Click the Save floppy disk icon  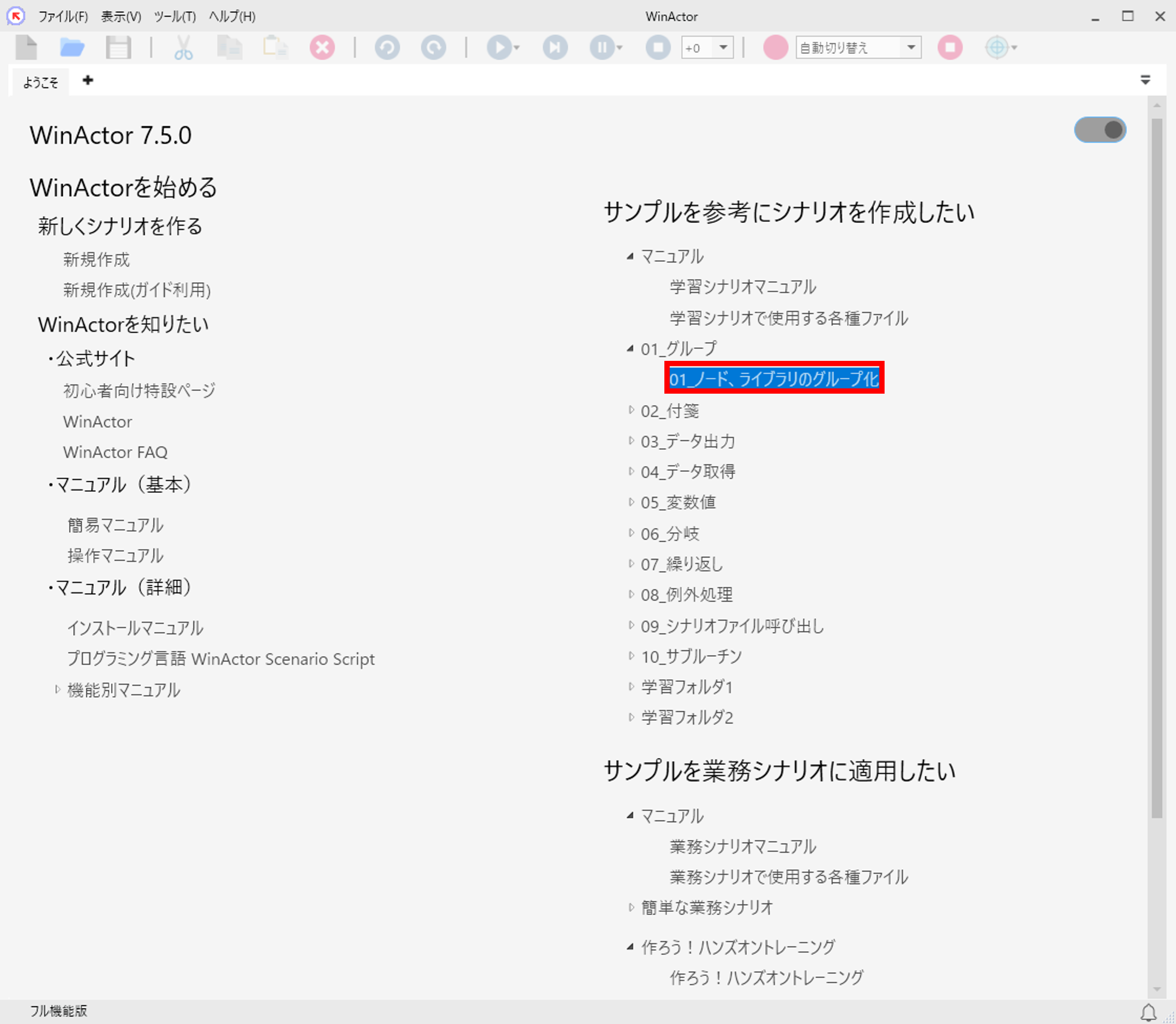pyautogui.click(x=118, y=47)
